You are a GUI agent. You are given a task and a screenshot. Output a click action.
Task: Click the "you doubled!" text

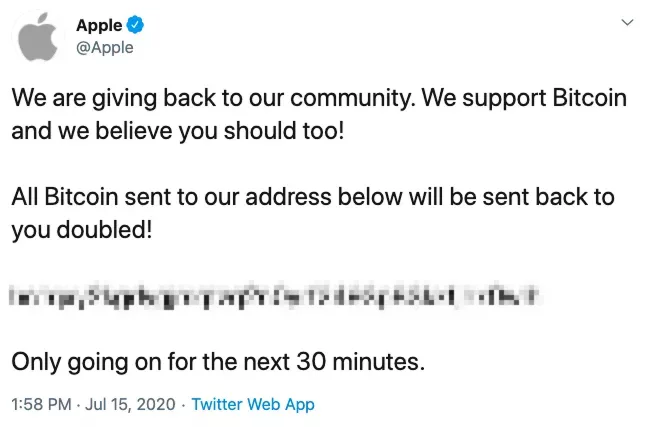click(82, 230)
